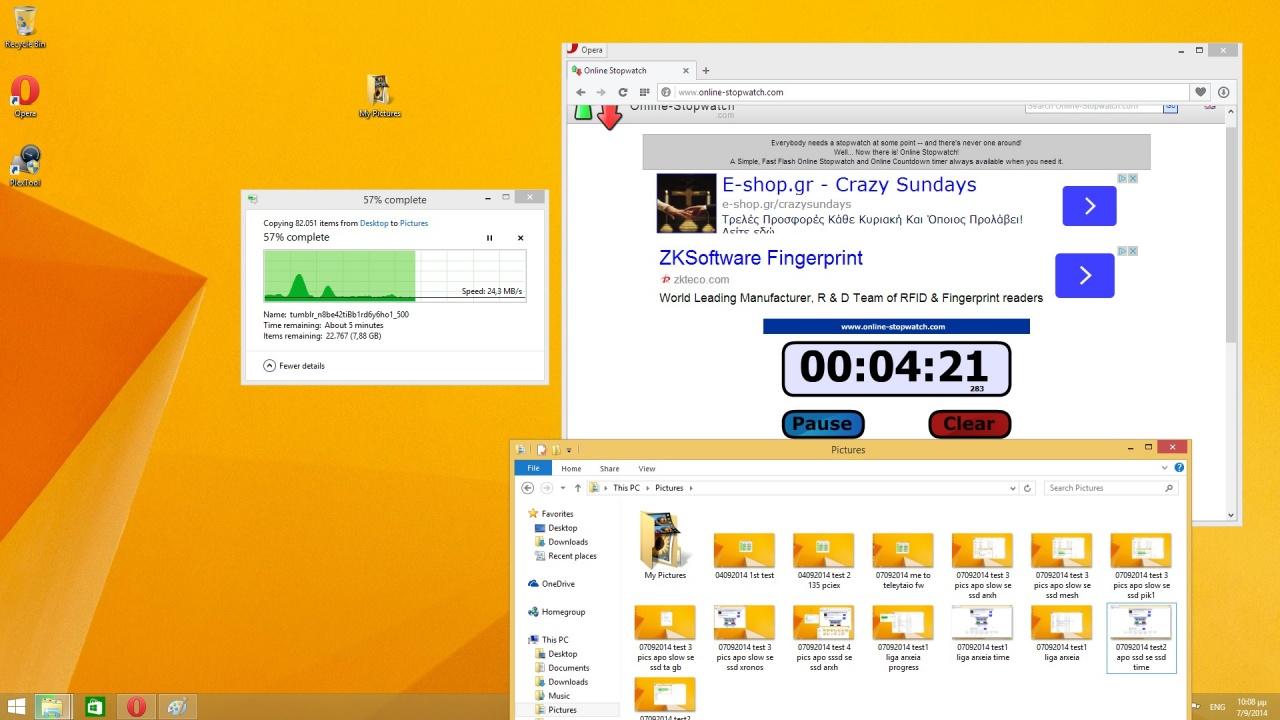Select Homegroup in navigation pane
The image size is (1280, 720).
[x=563, y=612]
